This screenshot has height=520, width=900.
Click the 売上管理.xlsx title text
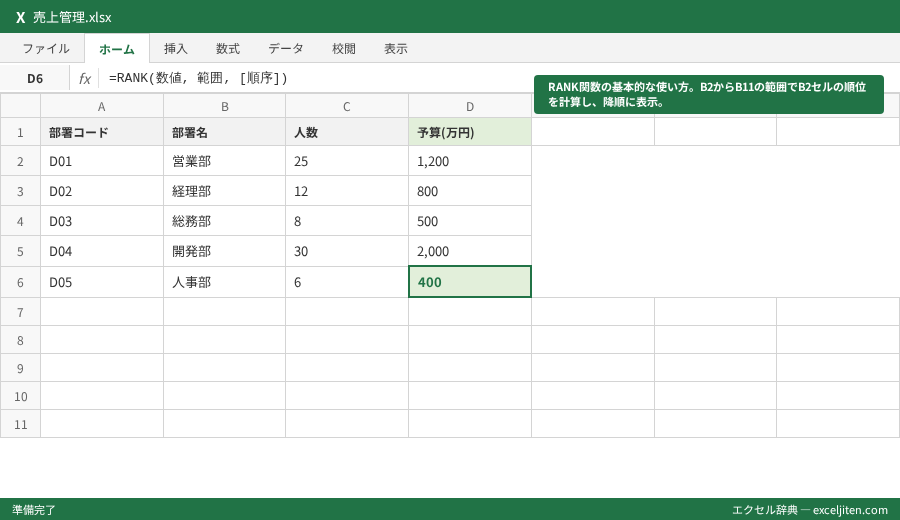(x=72, y=17)
